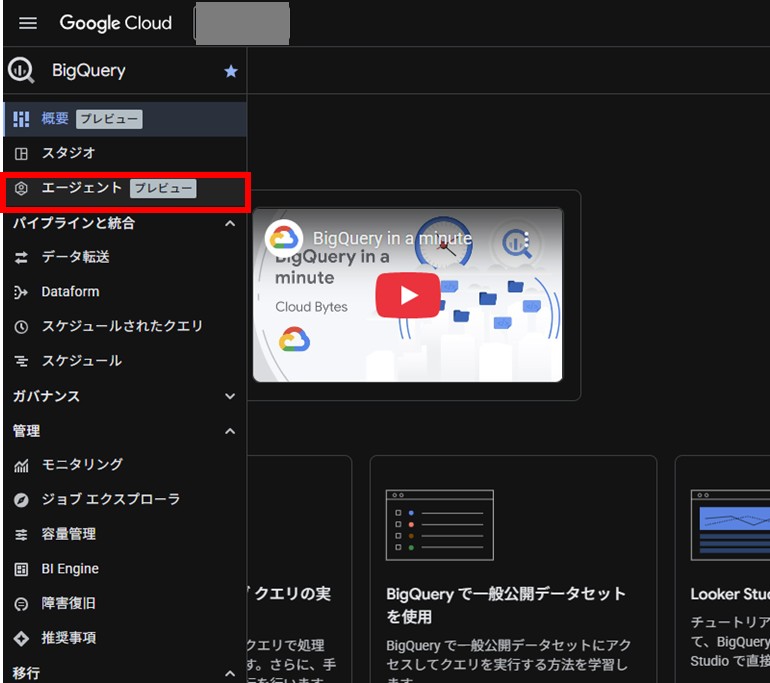Screen dimensions: 770x683
Task: Open the 概要 overview page
Action: click(125, 119)
